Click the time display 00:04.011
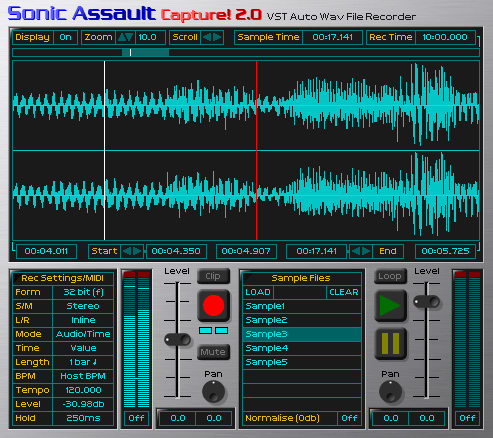 click(46, 251)
